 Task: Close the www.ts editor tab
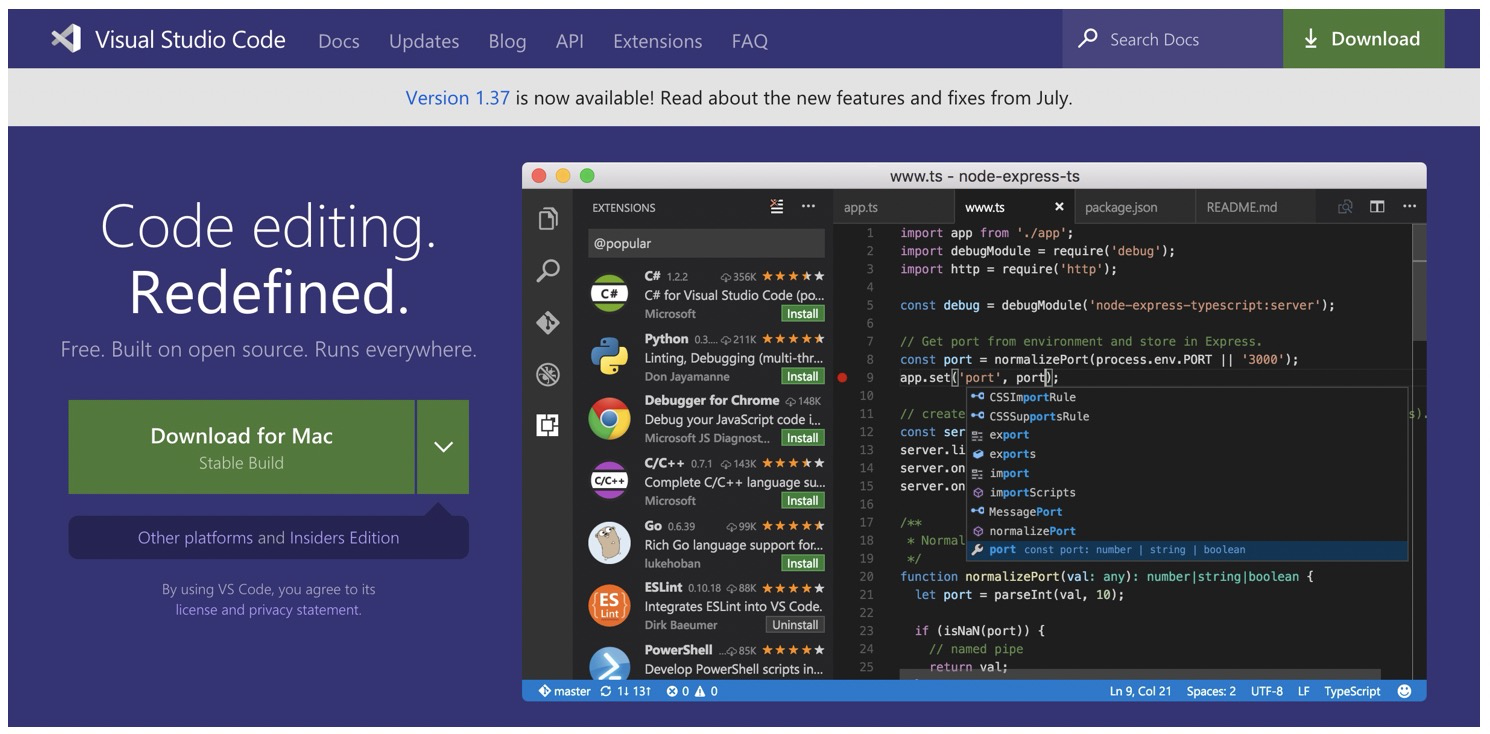[1059, 207]
